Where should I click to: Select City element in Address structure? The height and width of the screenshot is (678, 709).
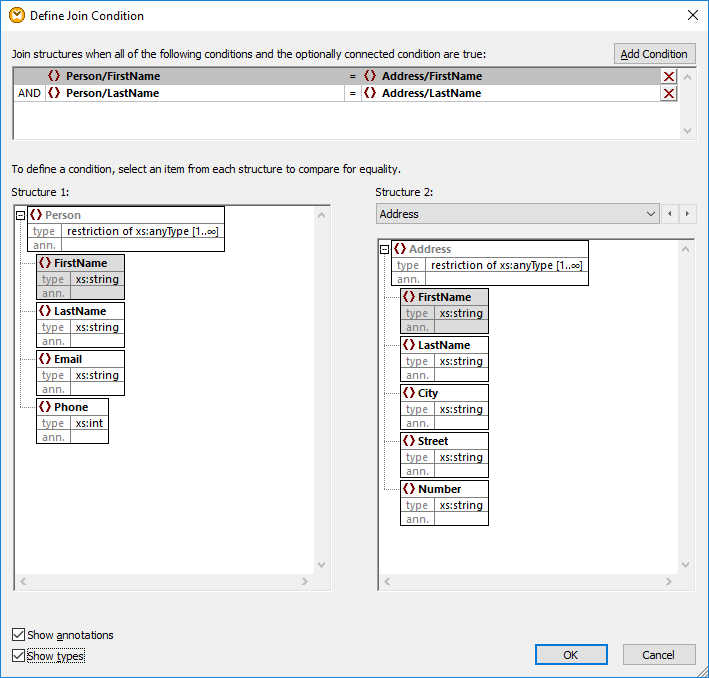point(428,393)
